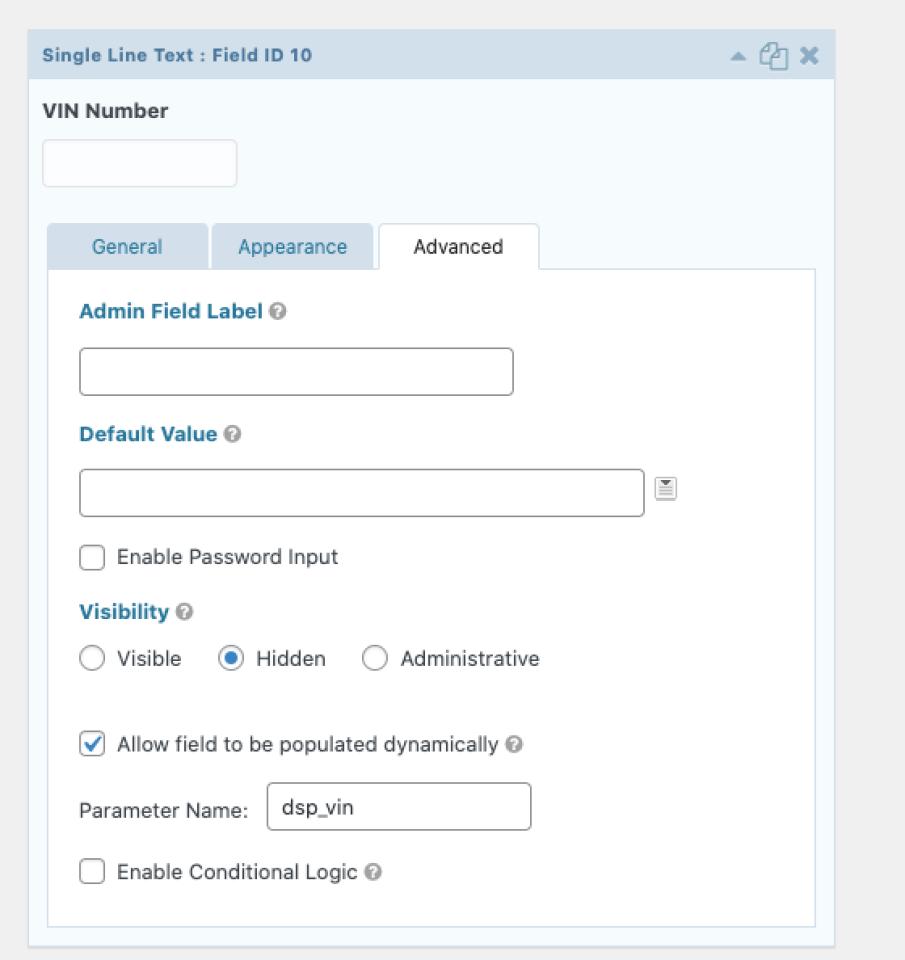Choose the Hidden visibility option
905x960 pixels.
(231, 659)
